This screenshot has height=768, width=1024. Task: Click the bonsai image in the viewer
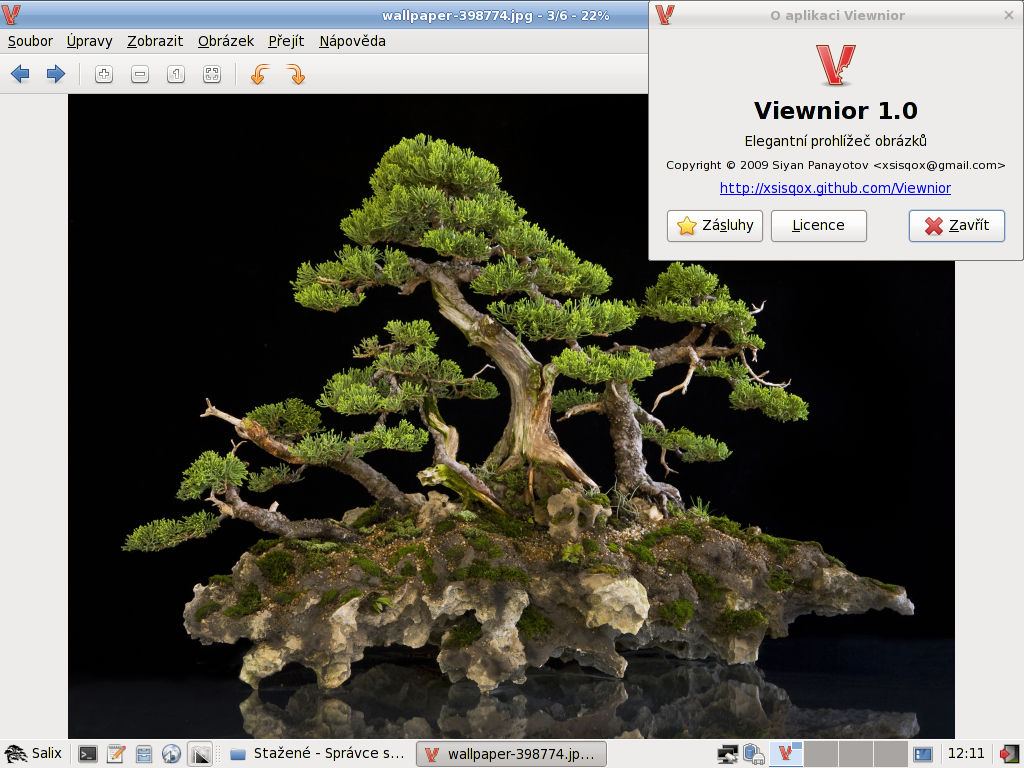511,416
